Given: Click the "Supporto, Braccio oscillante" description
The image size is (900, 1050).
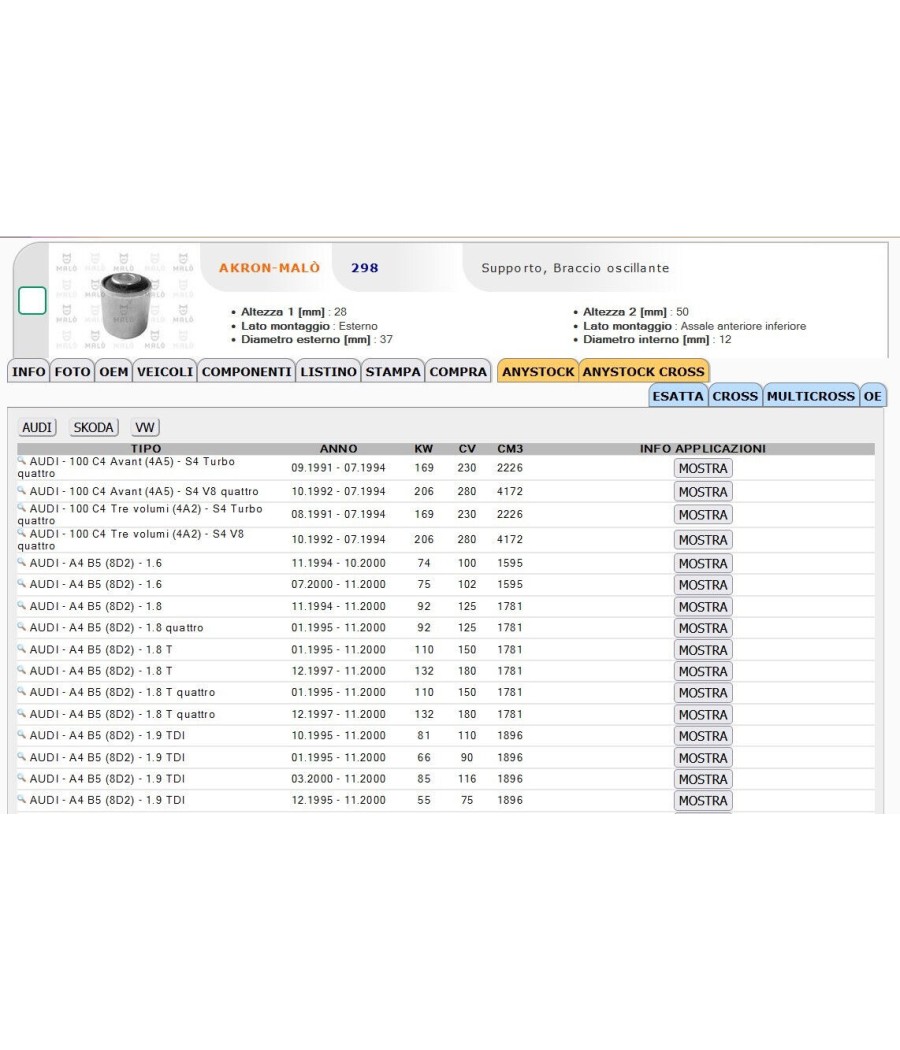Looking at the screenshot, I should [575, 268].
